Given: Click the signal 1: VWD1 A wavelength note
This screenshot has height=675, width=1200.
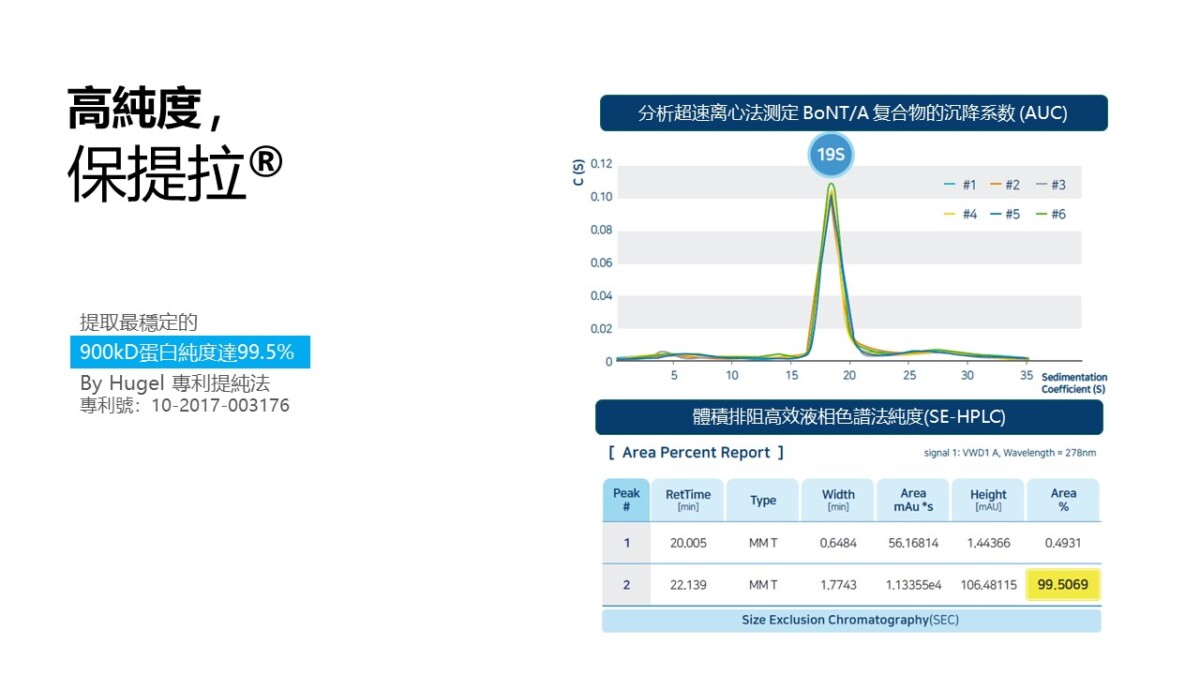Looking at the screenshot, I should point(1010,453).
